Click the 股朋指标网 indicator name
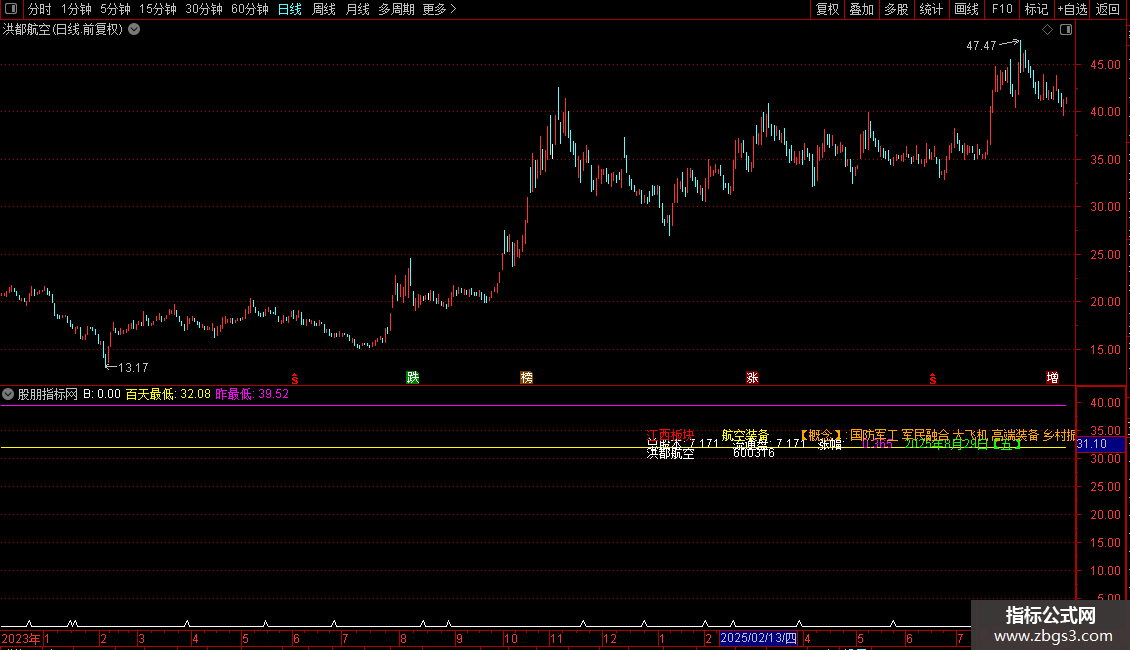Viewport: 1130px width, 650px height. click(x=48, y=394)
